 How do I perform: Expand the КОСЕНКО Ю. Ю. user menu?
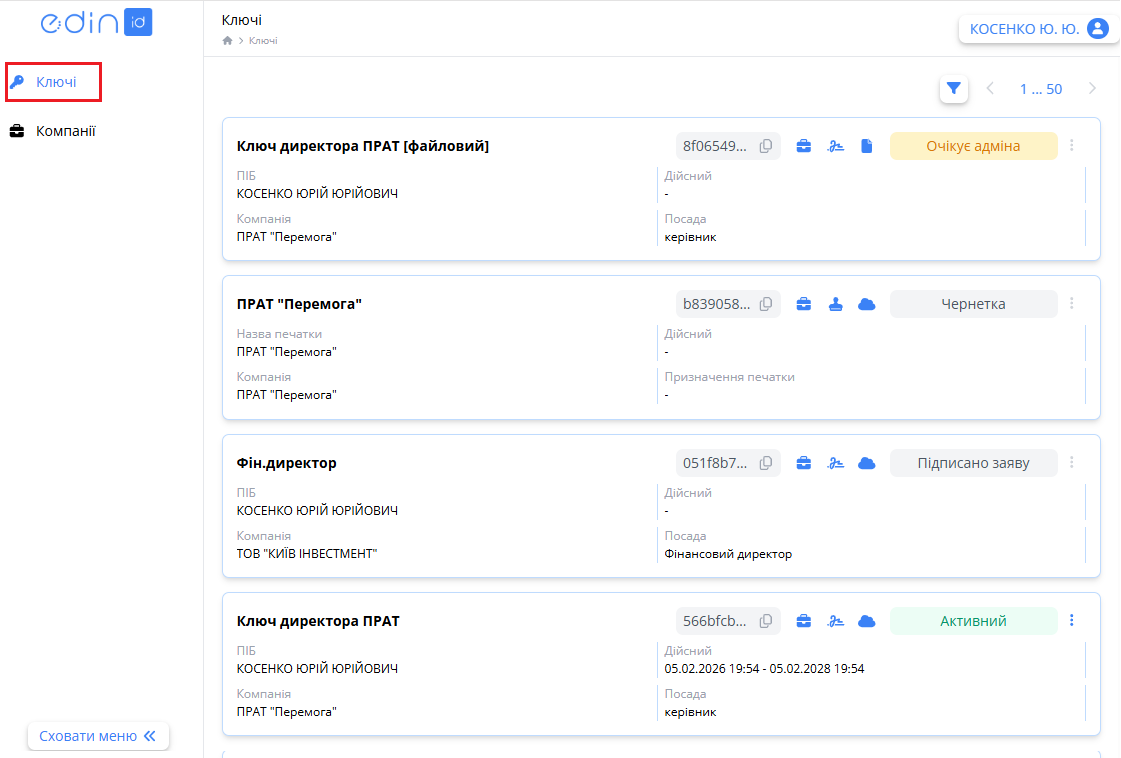[x=1038, y=29]
